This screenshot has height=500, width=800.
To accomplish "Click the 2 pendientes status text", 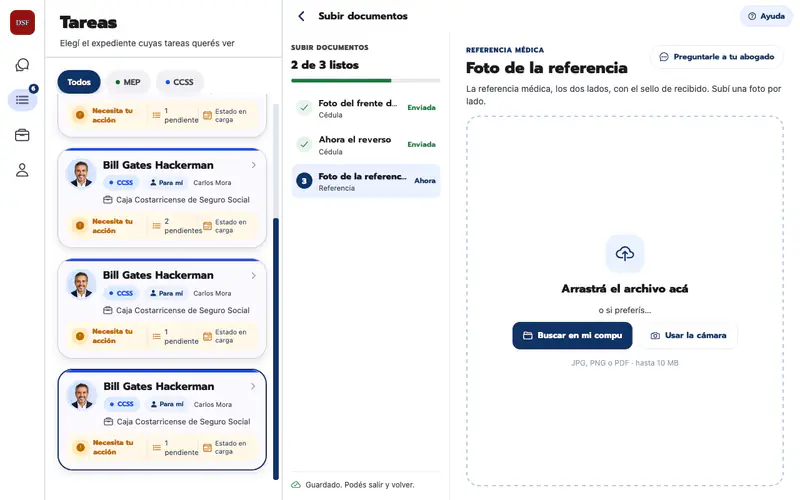I will pyautogui.click(x=183, y=226).
